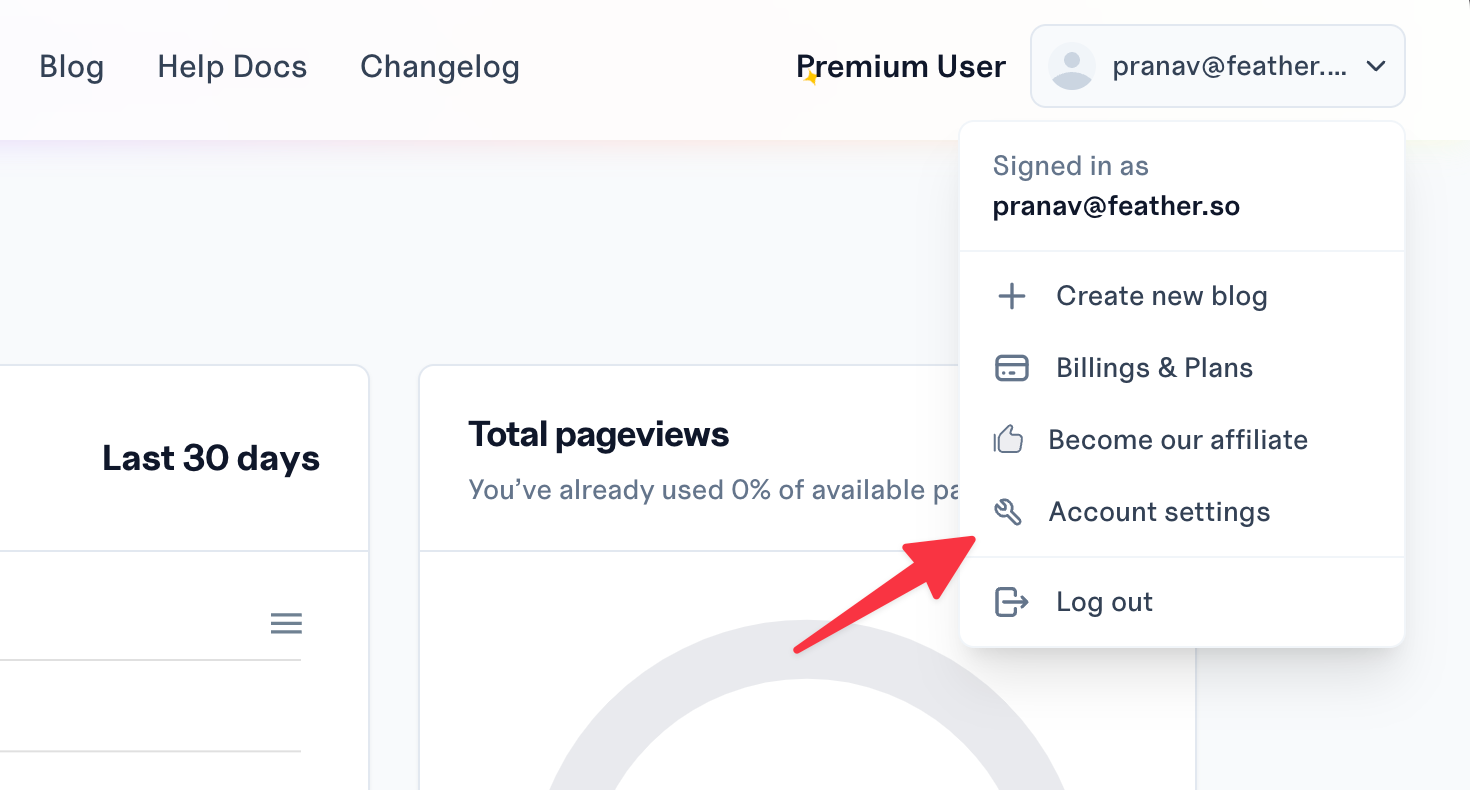Open the hamburger menu on the chart card
1470x790 pixels.
point(286,624)
